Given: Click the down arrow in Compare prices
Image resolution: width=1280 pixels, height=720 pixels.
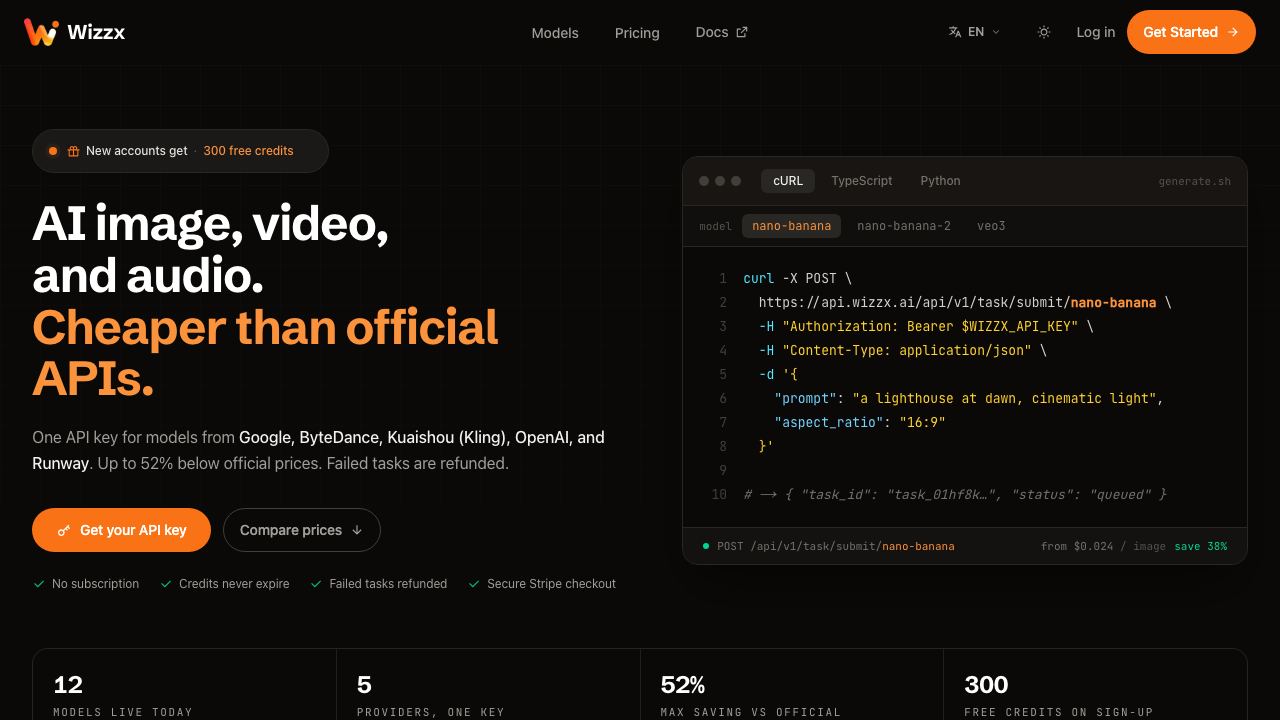Looking at the screenshot, I should [357, 530].
